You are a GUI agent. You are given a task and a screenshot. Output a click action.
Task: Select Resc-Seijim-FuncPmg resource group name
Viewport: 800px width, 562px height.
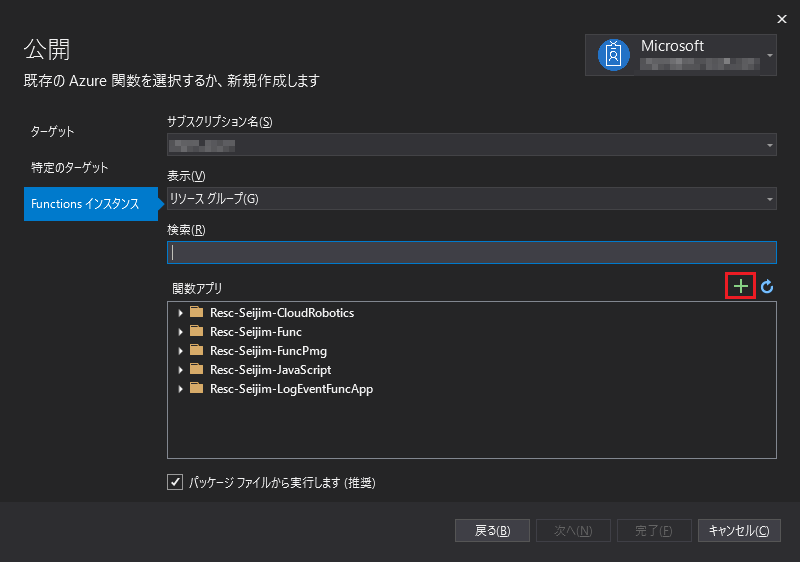pos(268,351)
